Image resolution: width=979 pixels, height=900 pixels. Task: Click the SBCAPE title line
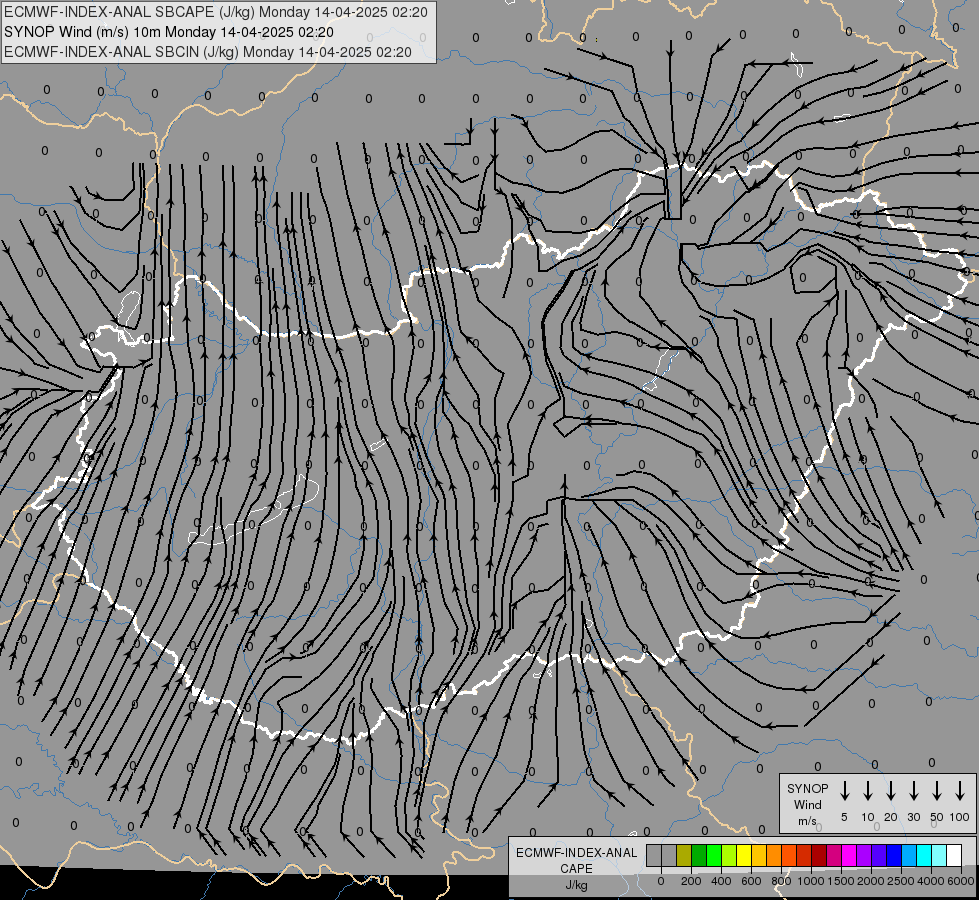pyautogui.click(x=216, y=12)
